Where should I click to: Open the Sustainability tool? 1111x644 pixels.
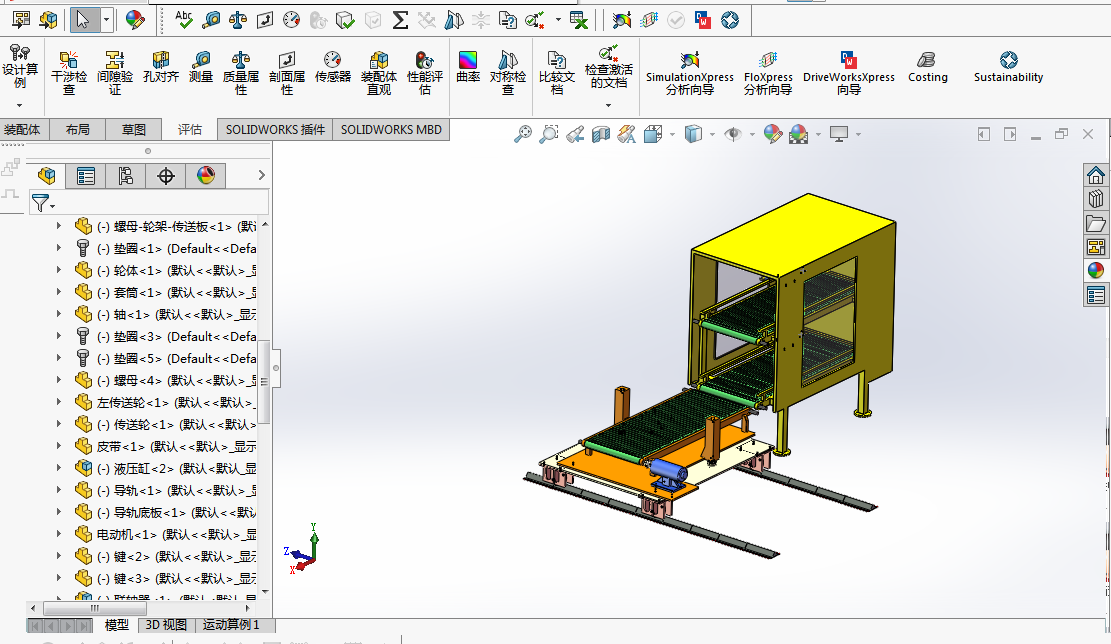pyautogui.click(x=1008, y=67)
